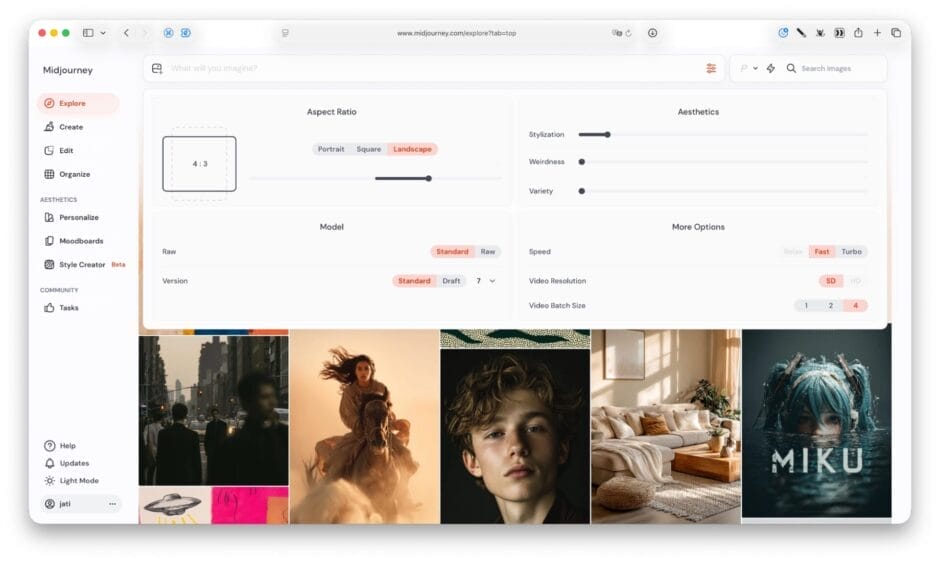Select Relax speed
940x562 pixels.
tap(793, 252)
